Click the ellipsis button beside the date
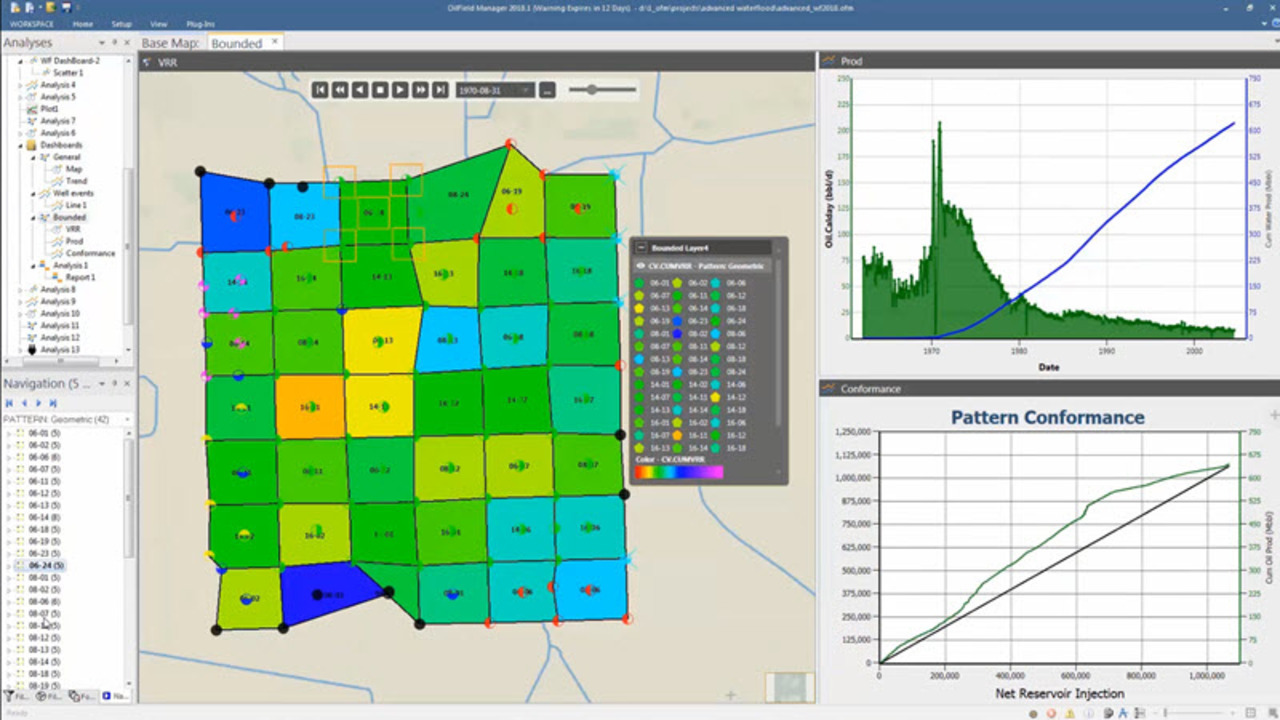 [x=547, y=90]
